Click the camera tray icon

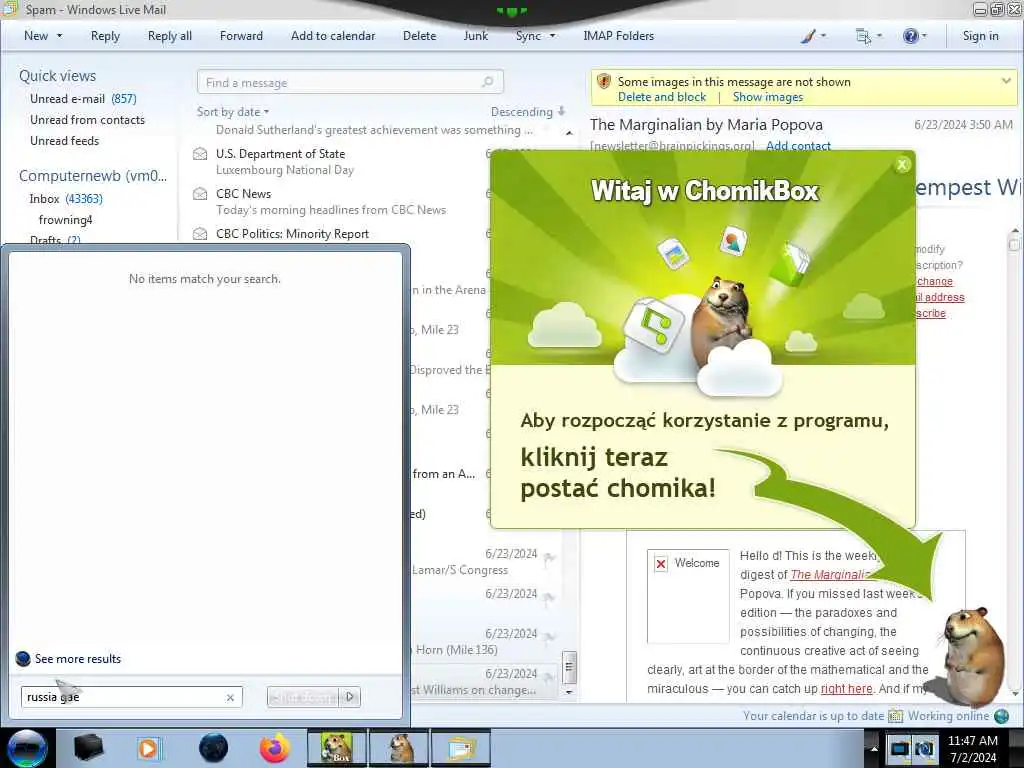coord(924,748)
